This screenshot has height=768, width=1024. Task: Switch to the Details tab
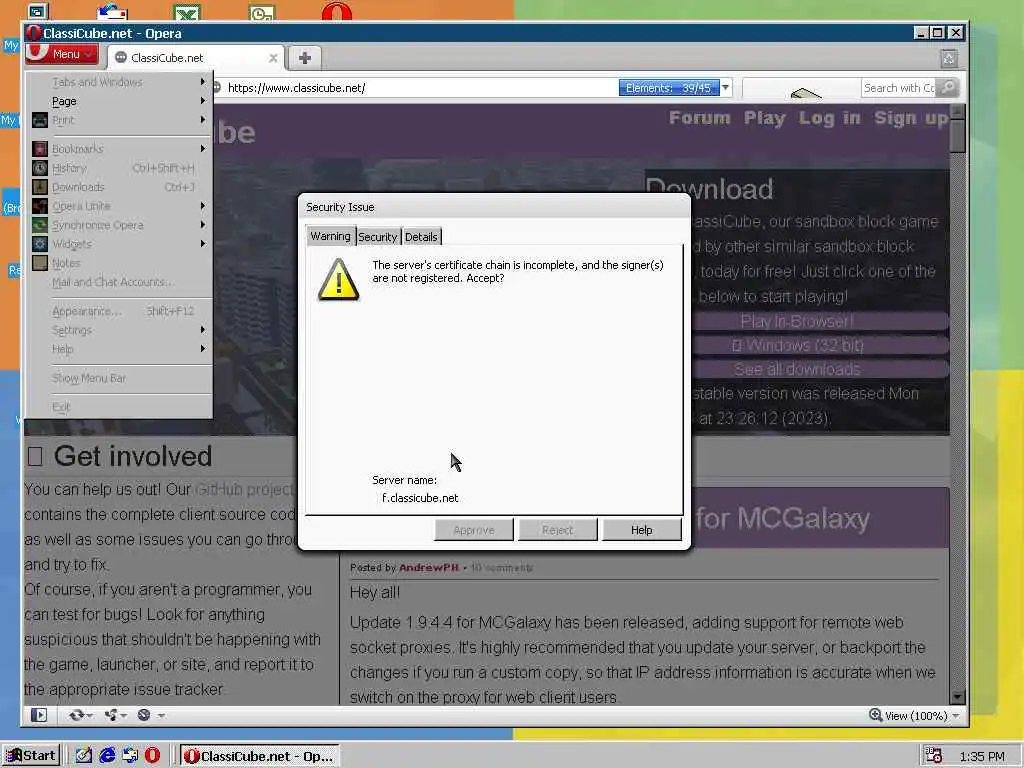click(421, 237)
